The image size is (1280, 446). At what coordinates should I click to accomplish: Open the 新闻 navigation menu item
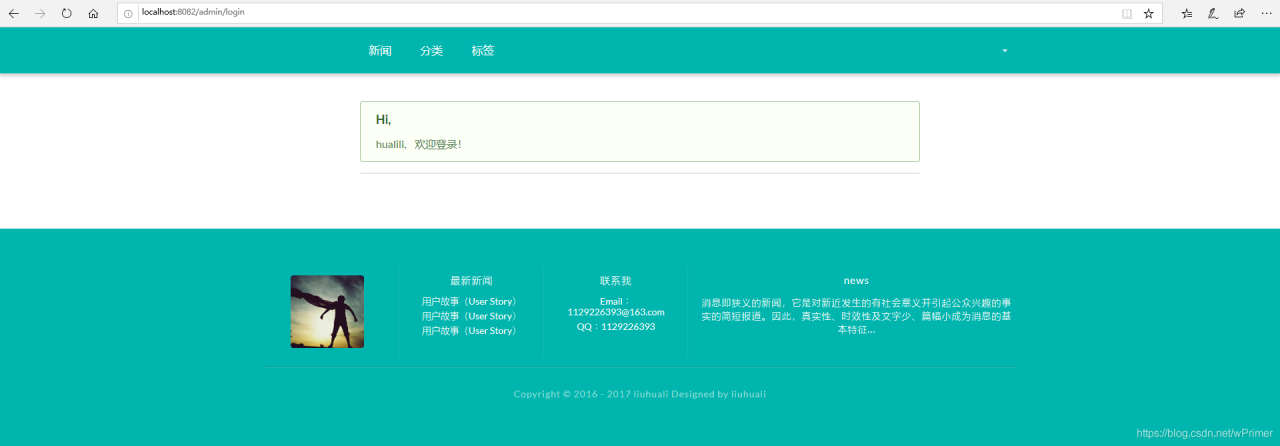click(x=380, y=51)
